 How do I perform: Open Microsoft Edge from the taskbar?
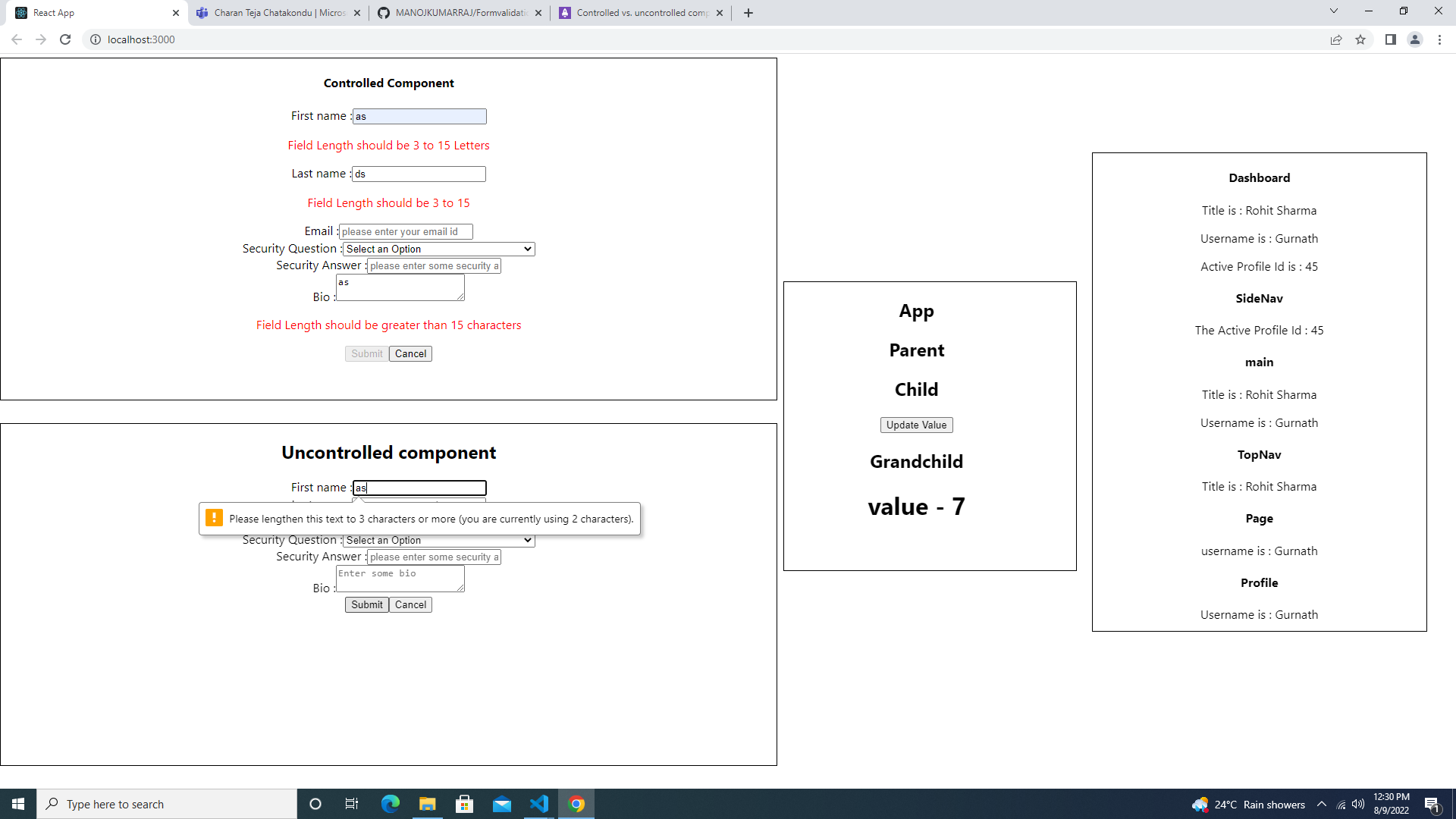click(x=390, y=803)
